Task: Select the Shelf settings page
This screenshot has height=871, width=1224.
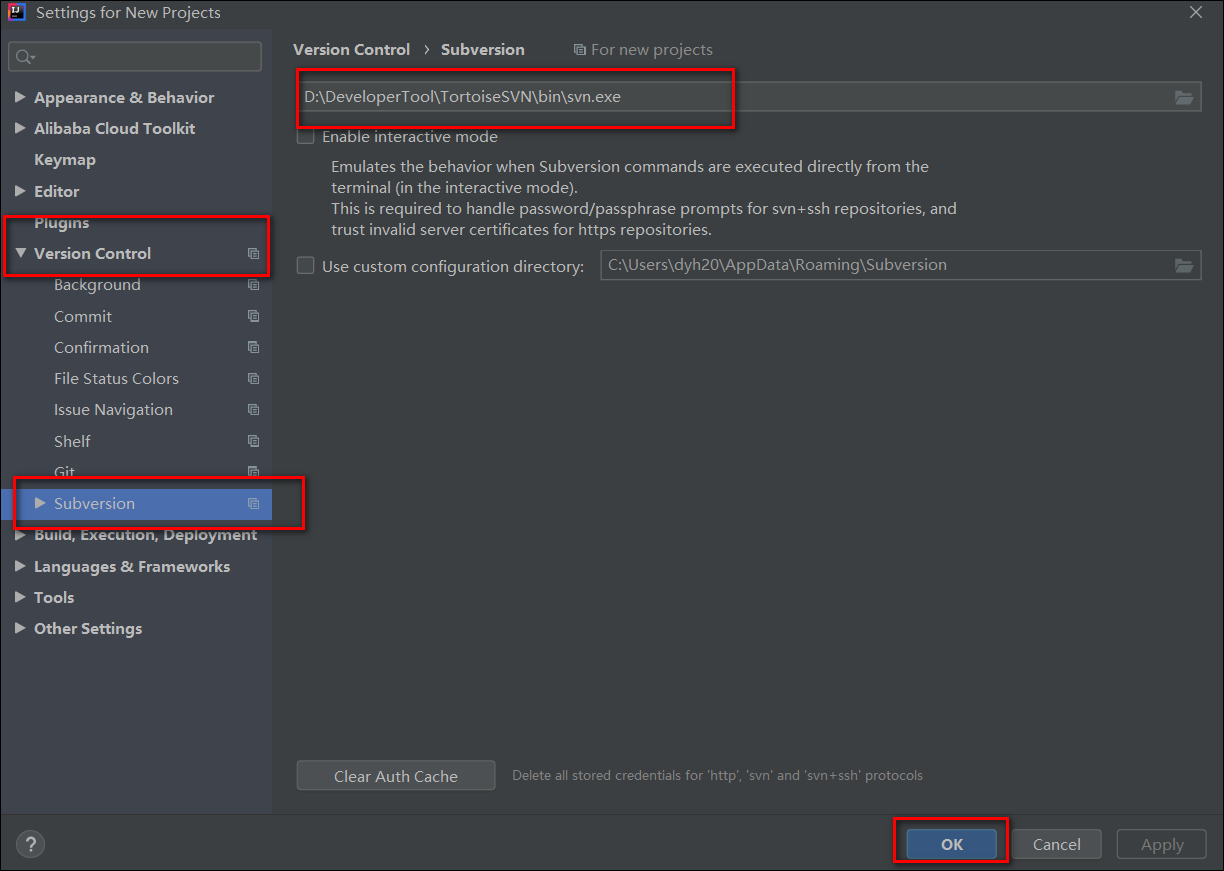Action: point(72,441)
